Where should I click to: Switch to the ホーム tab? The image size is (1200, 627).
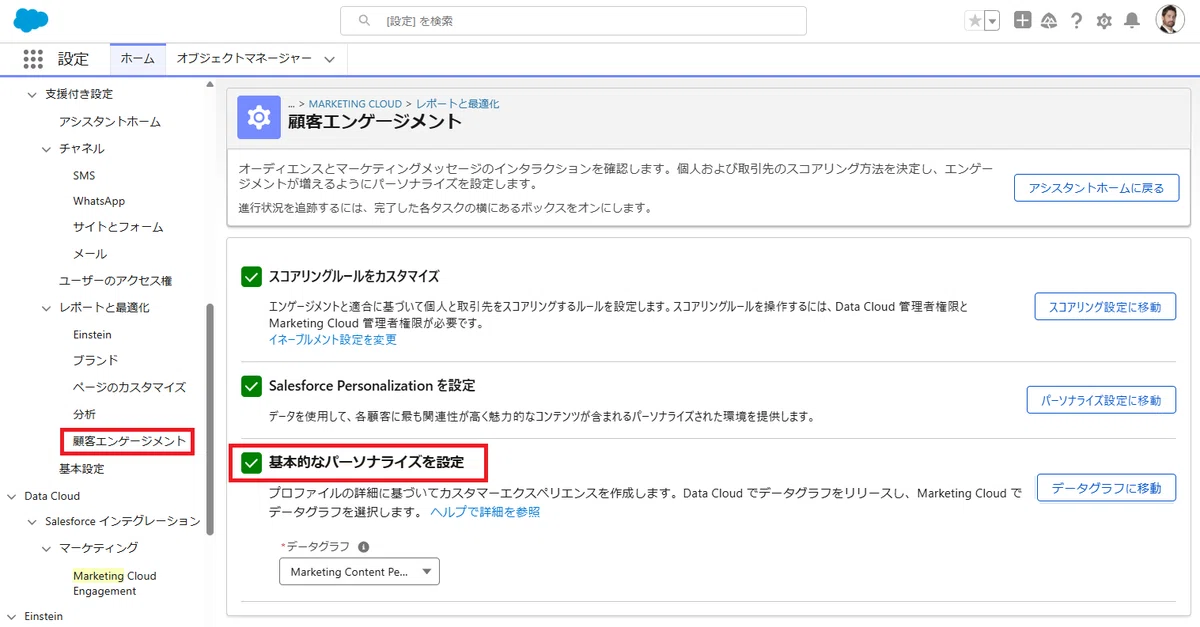click(x=137, y=59)
